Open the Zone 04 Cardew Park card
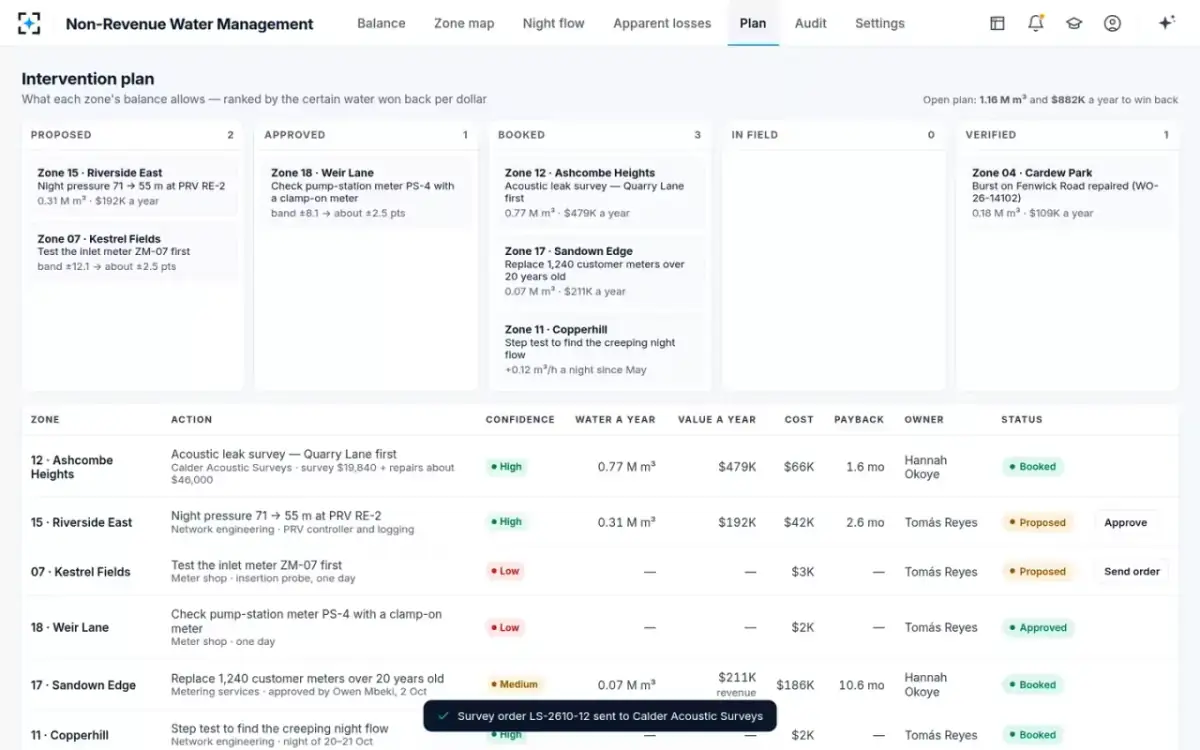 click(1068, 192)
